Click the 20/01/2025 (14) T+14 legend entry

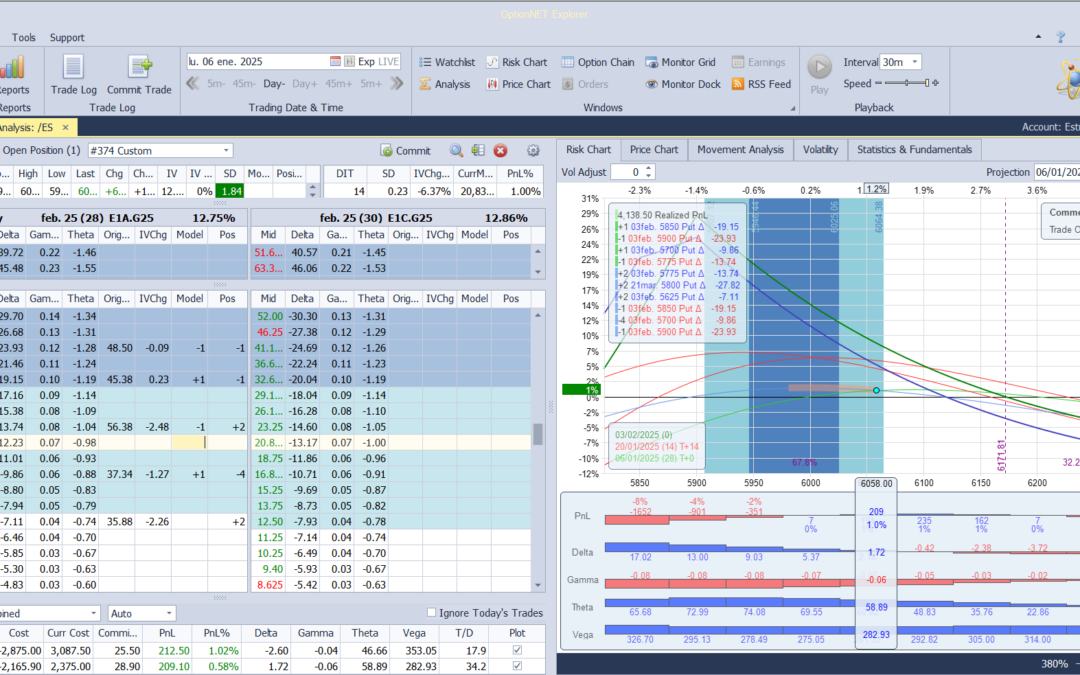[656, 446]
